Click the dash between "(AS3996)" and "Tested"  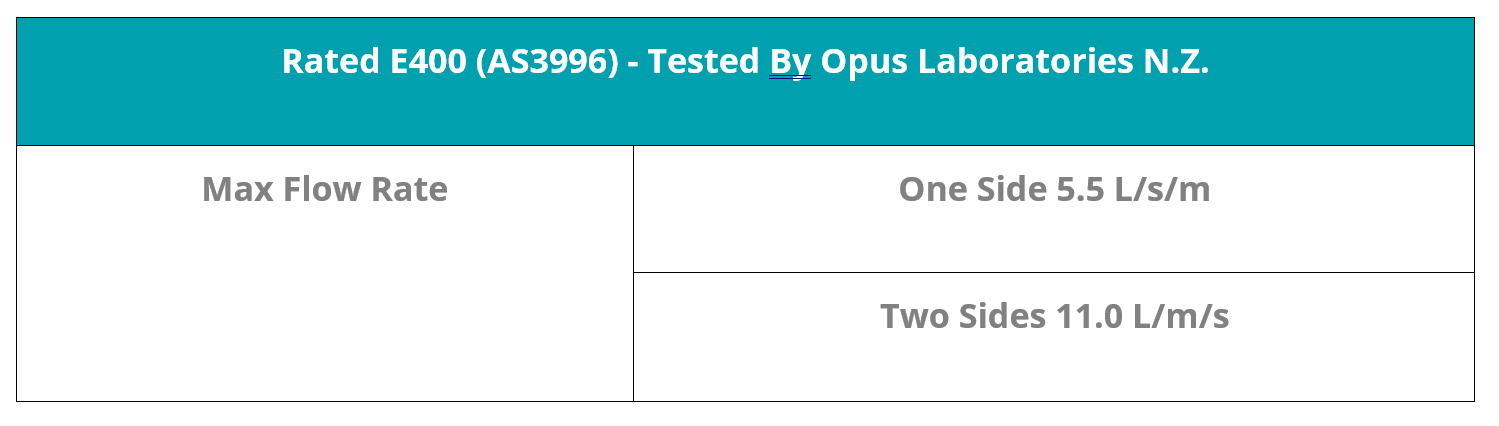coord(633,64)
